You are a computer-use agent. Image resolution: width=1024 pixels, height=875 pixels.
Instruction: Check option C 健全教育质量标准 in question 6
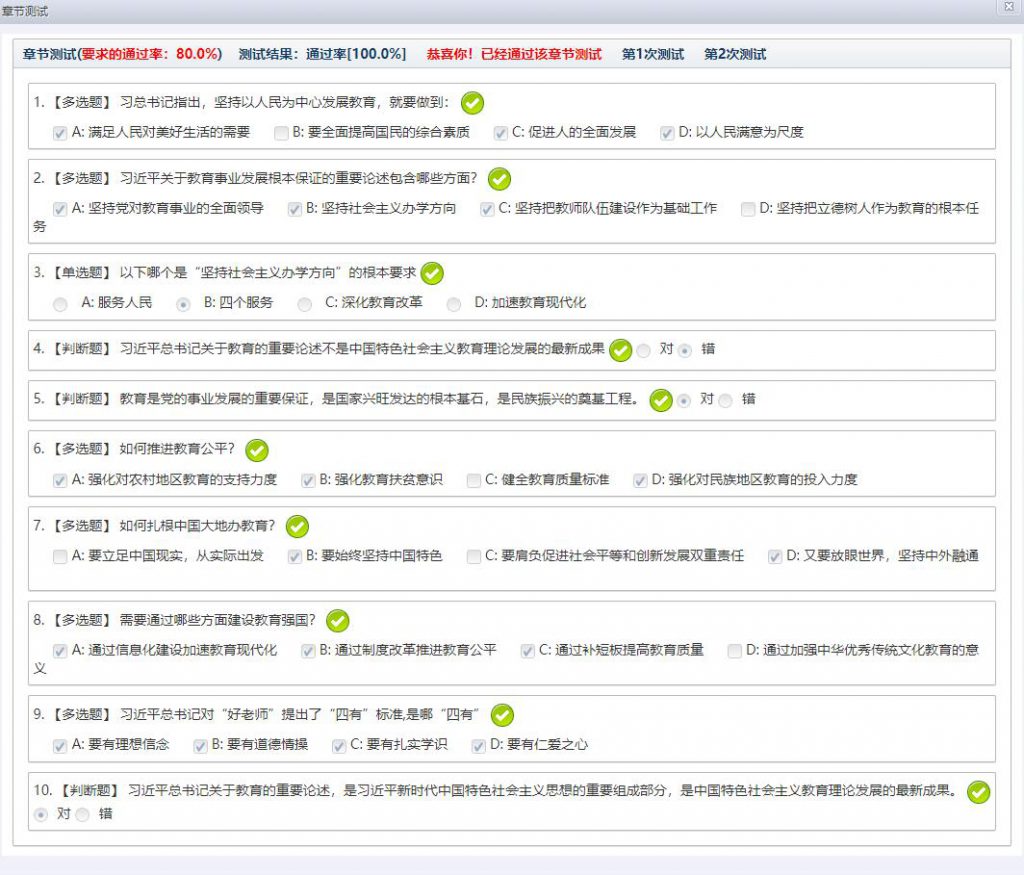pos(474,480)
